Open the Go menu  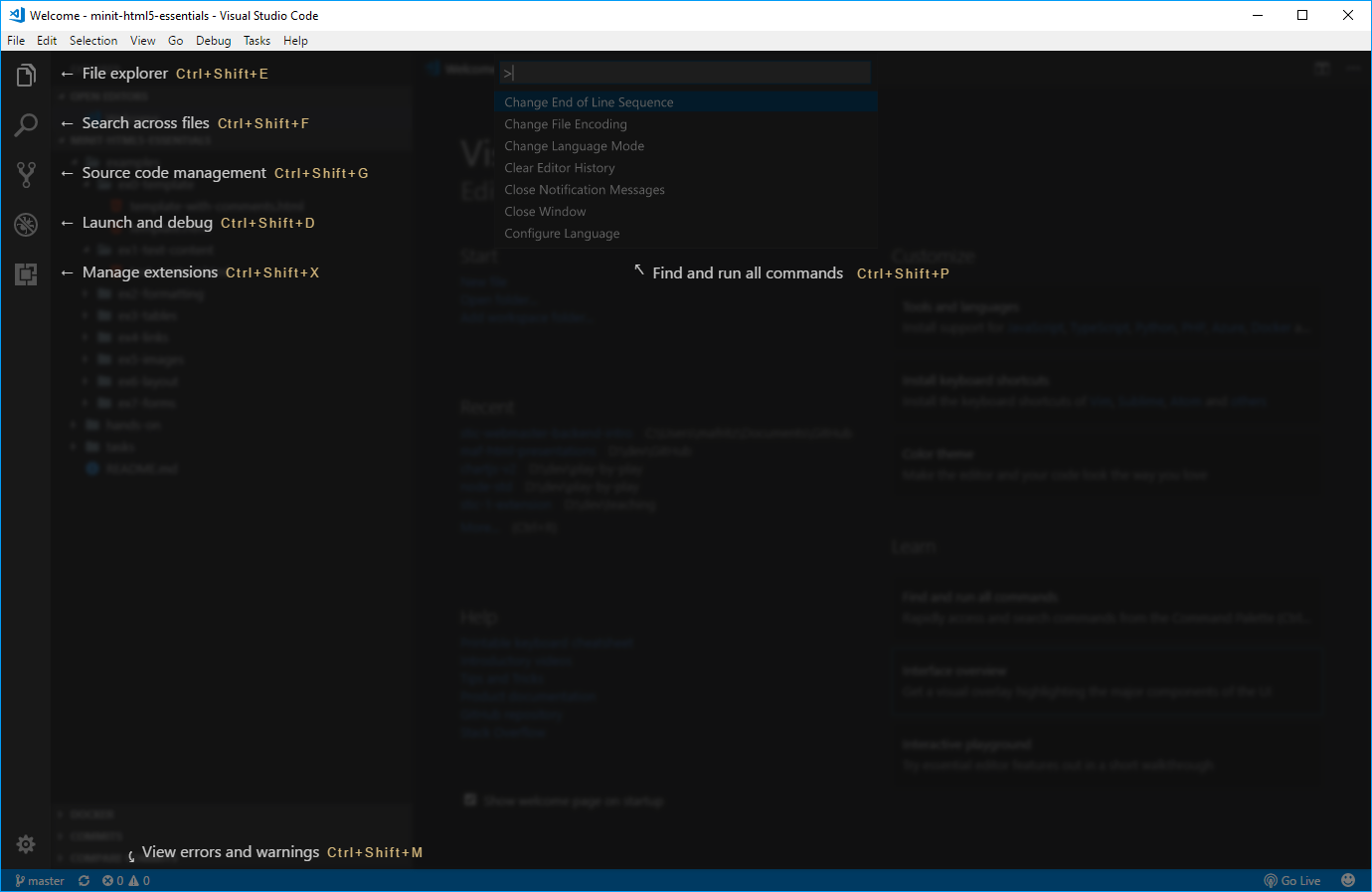coord(176,41)
